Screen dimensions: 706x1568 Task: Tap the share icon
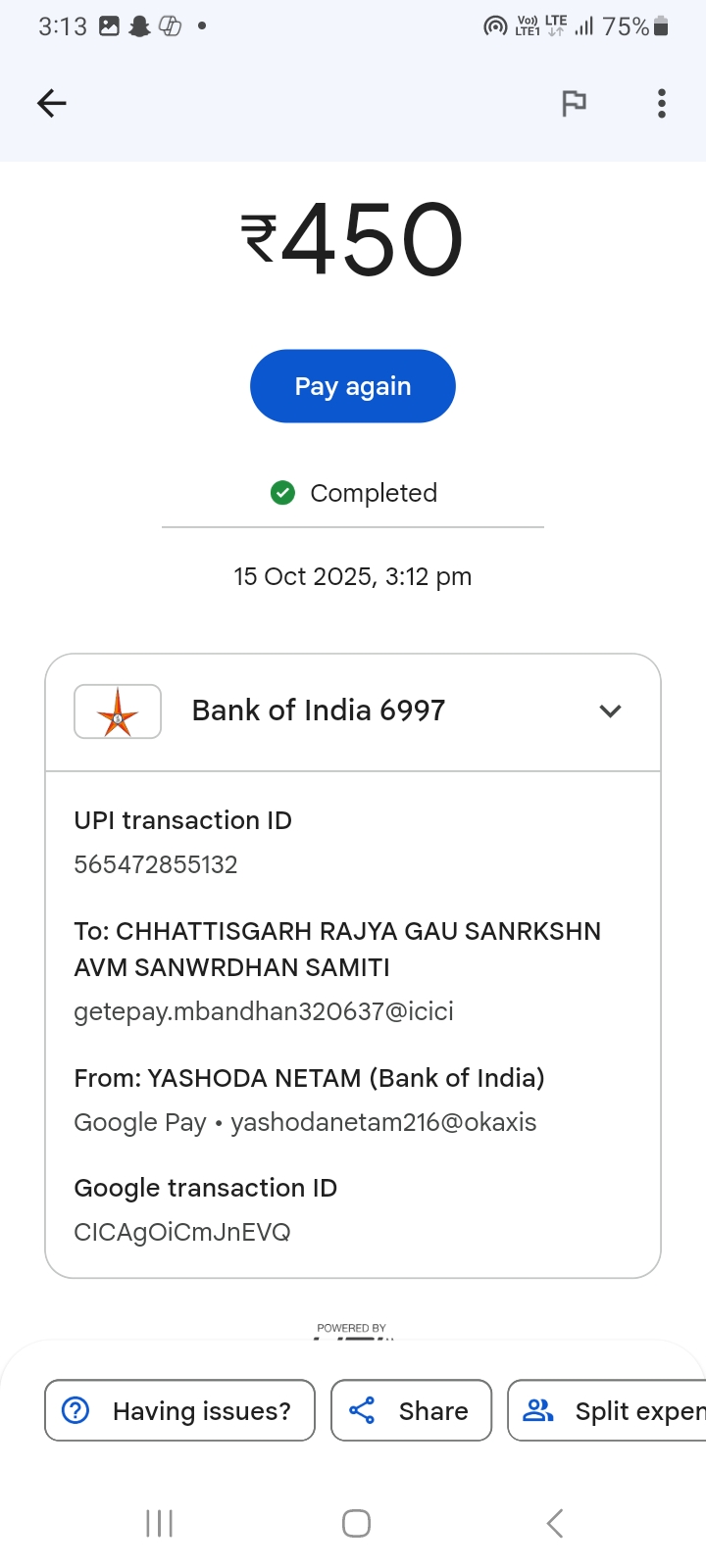tap(362, 1410)
